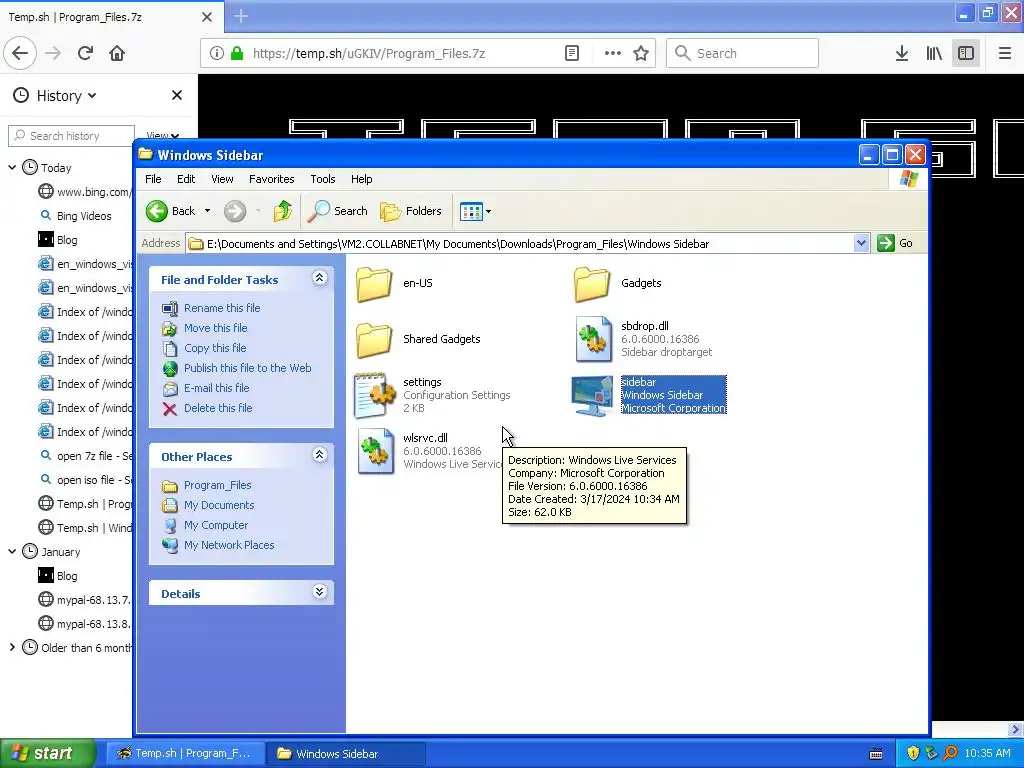
Task: Click Copy this file
Action: [x=215, y=348]
